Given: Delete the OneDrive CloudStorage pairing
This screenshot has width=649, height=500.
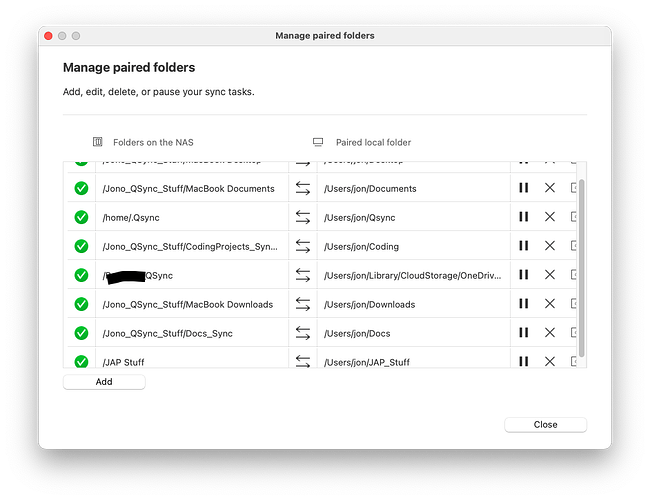Looking at the screenshot, I should [x=549, y=275].
